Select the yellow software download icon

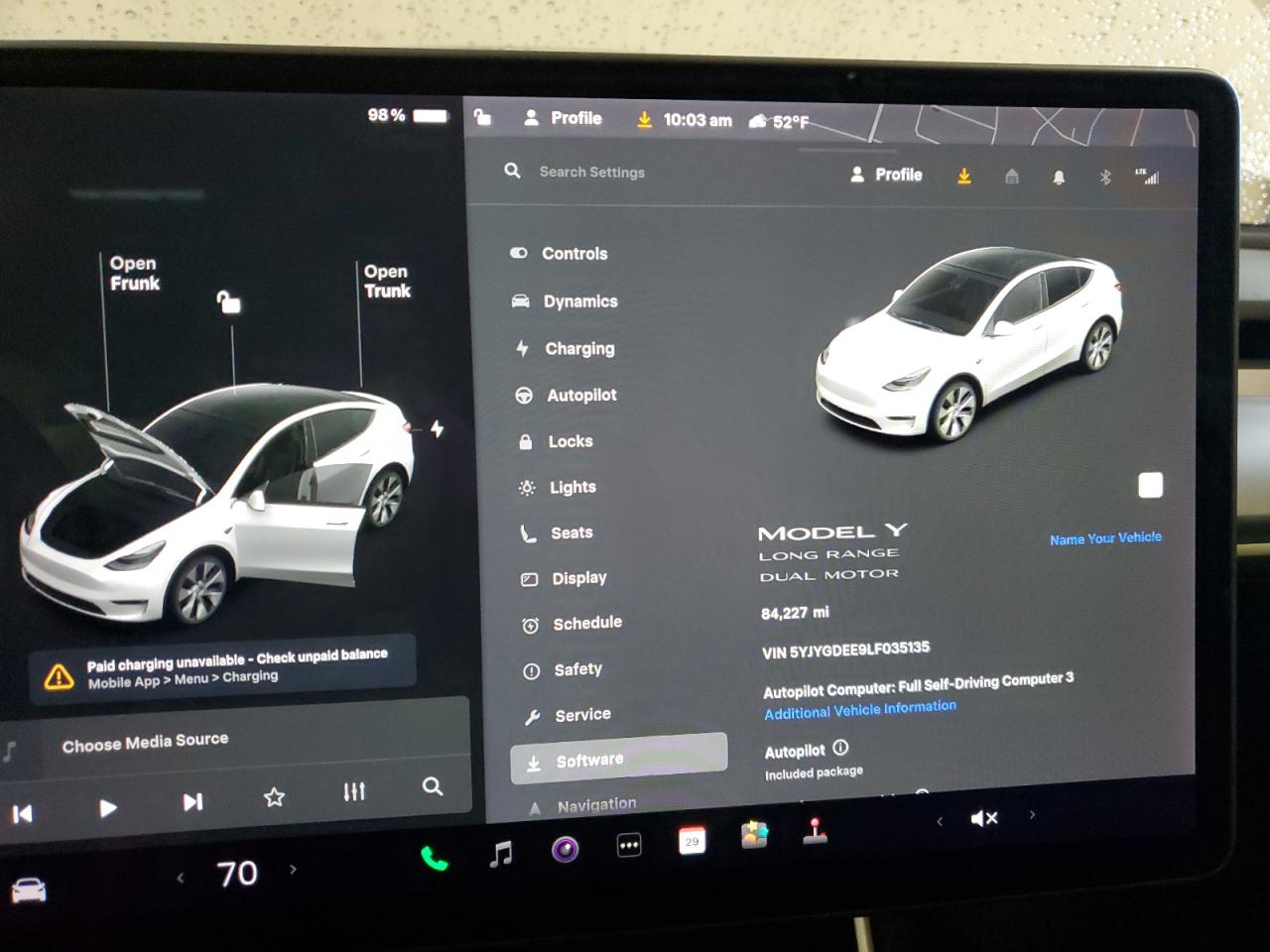[x=963, y=176]
